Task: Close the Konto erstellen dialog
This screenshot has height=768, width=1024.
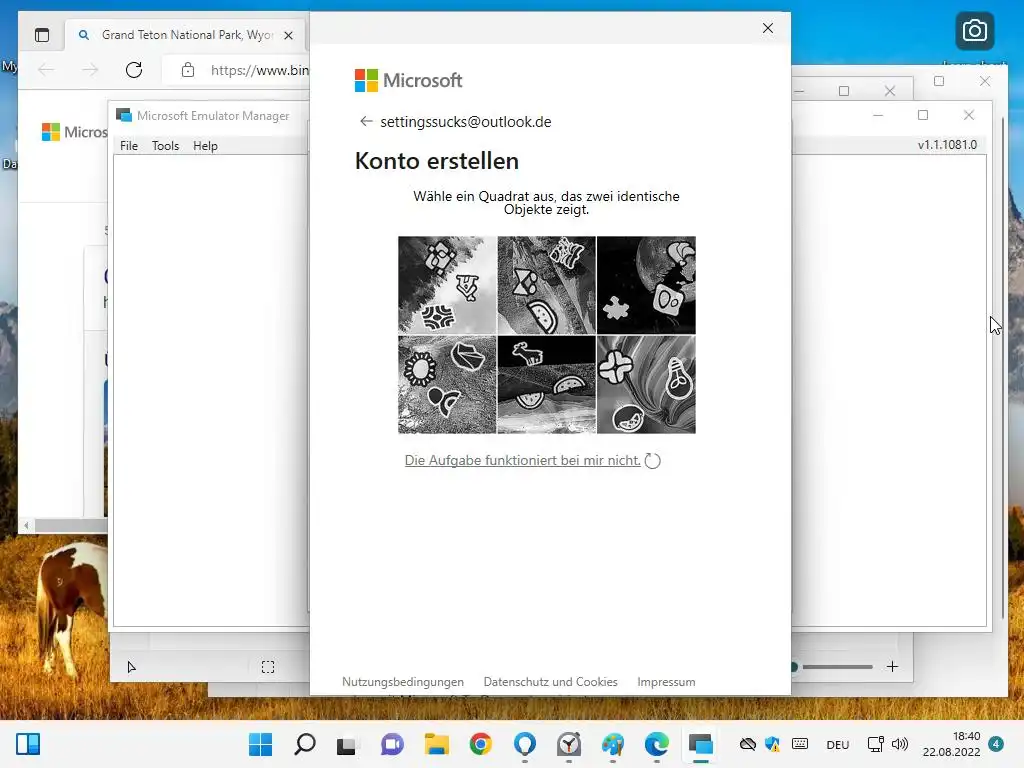Action: tap(768, 28)
